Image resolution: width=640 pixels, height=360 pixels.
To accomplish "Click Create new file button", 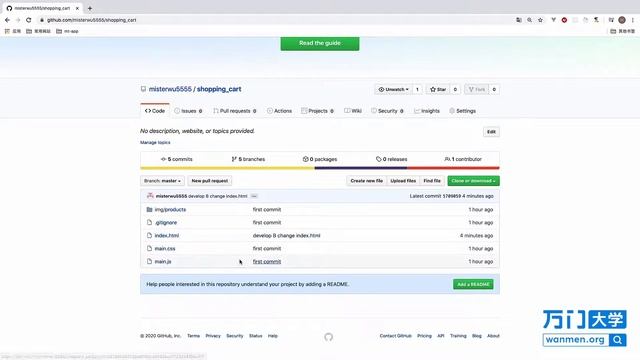I will pos(367,181).
